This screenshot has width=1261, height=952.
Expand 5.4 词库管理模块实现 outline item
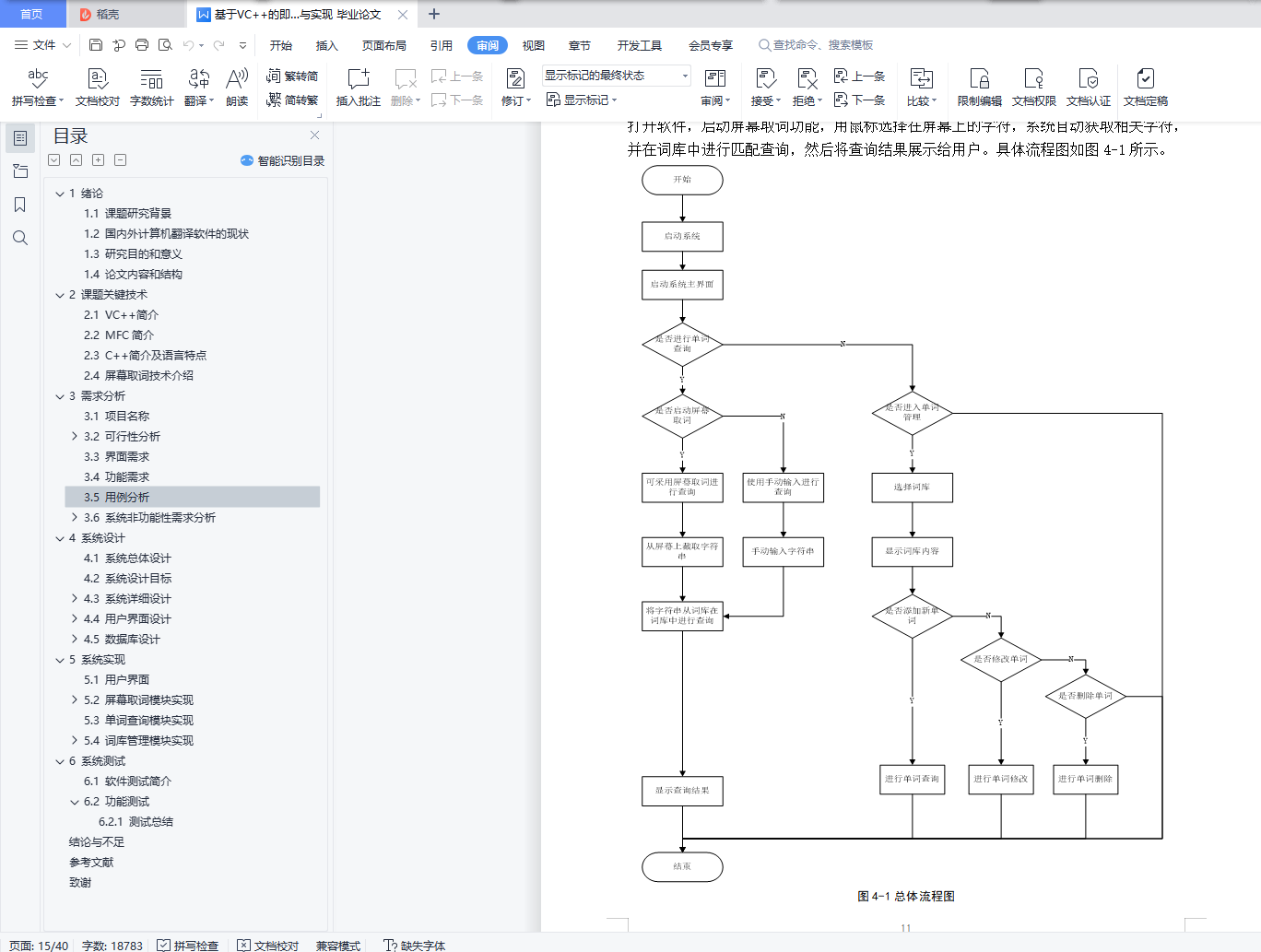[x=75, y=741]
